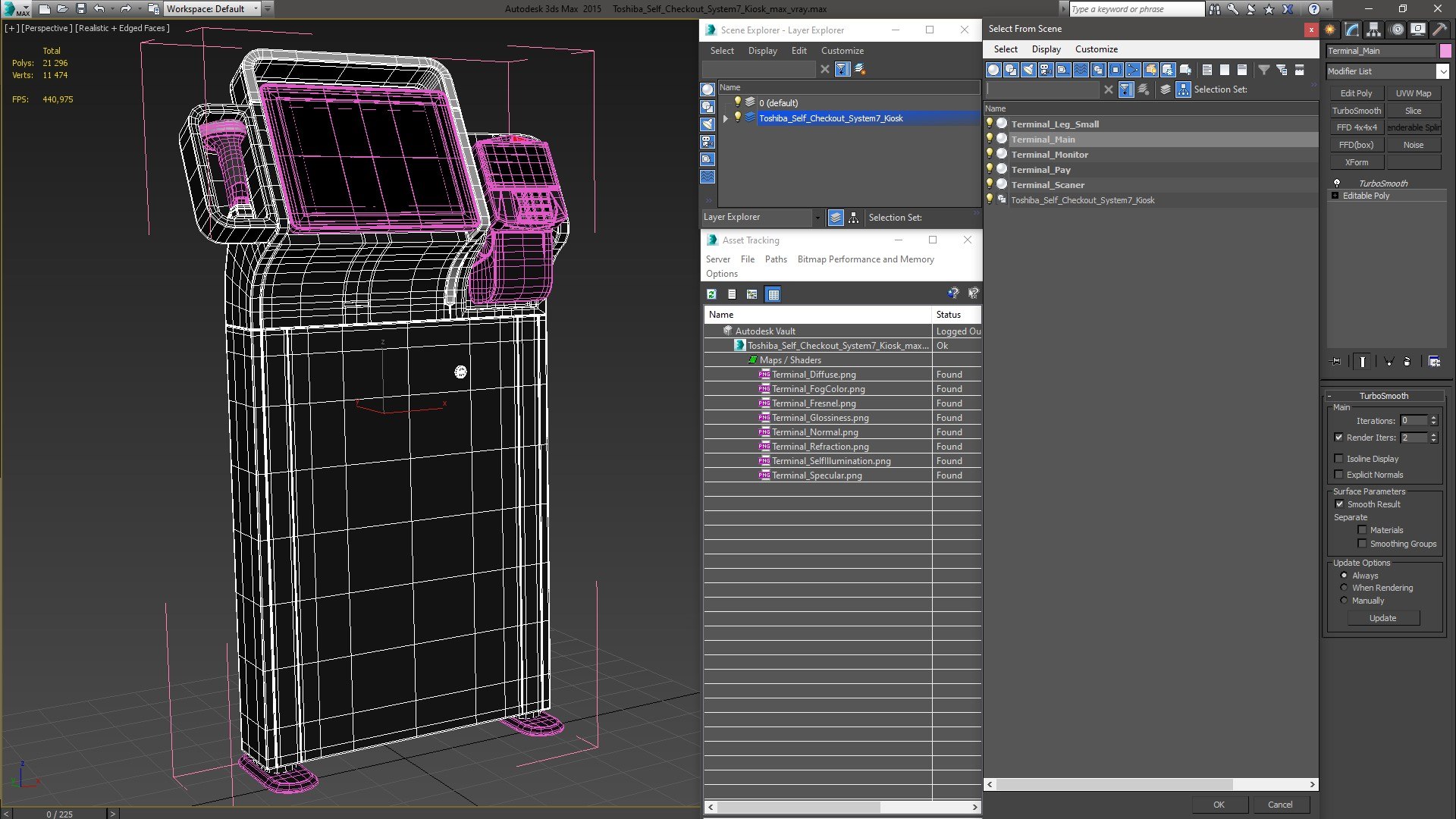This screenshot has height=819, width=1456.
Task: Click Cancel in Select From Scene
Action: [x=1280, y=805]
